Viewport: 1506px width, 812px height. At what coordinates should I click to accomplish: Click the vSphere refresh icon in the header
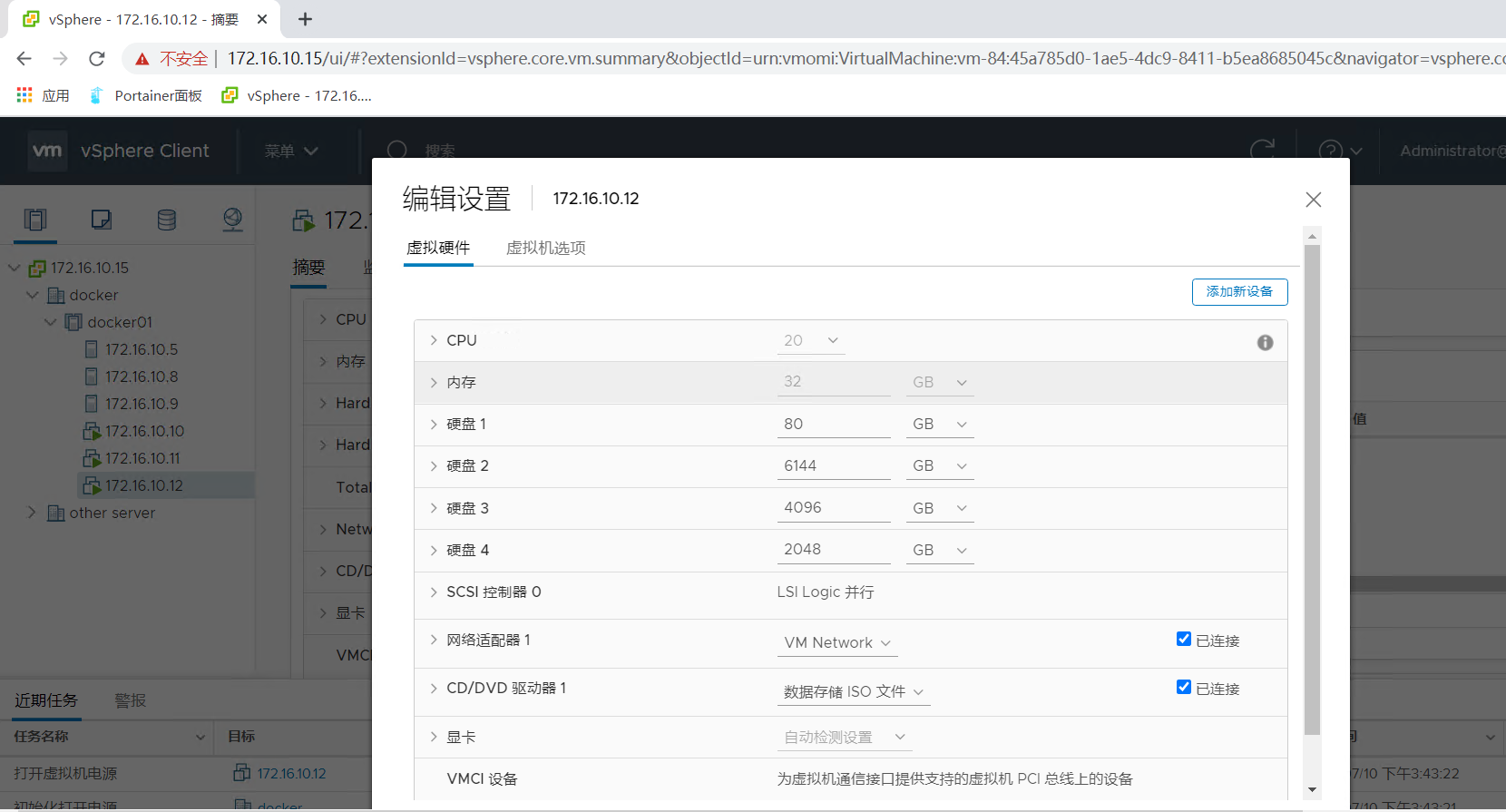click(1262, 151)
